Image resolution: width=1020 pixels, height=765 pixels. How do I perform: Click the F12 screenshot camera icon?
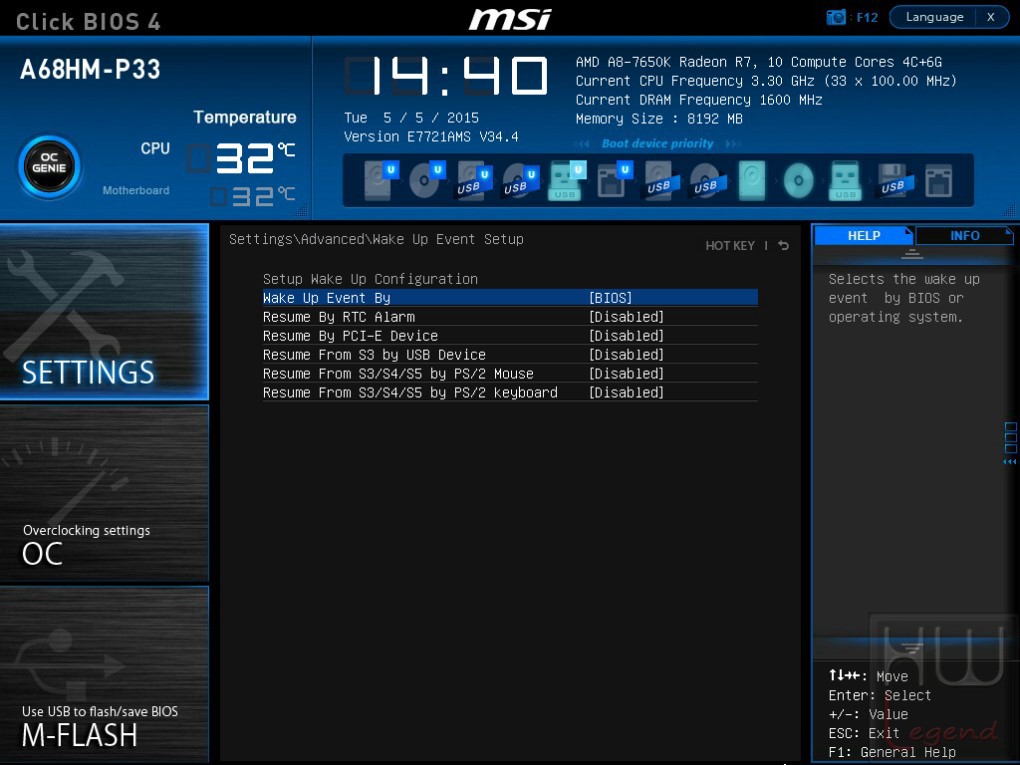coord(836,17)
